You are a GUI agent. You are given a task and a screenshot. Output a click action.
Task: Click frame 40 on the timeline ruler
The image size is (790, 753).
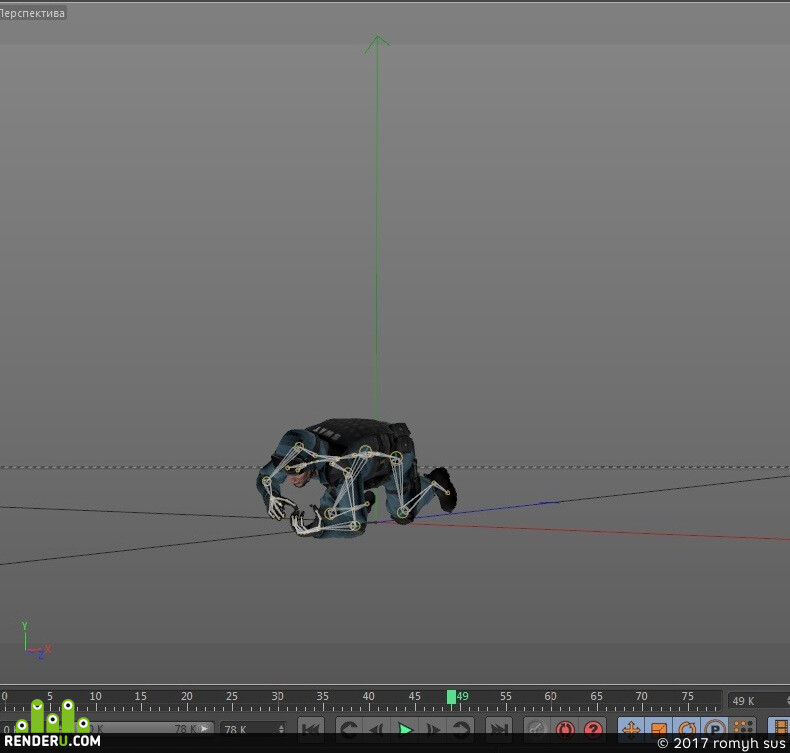pos(369,697)
